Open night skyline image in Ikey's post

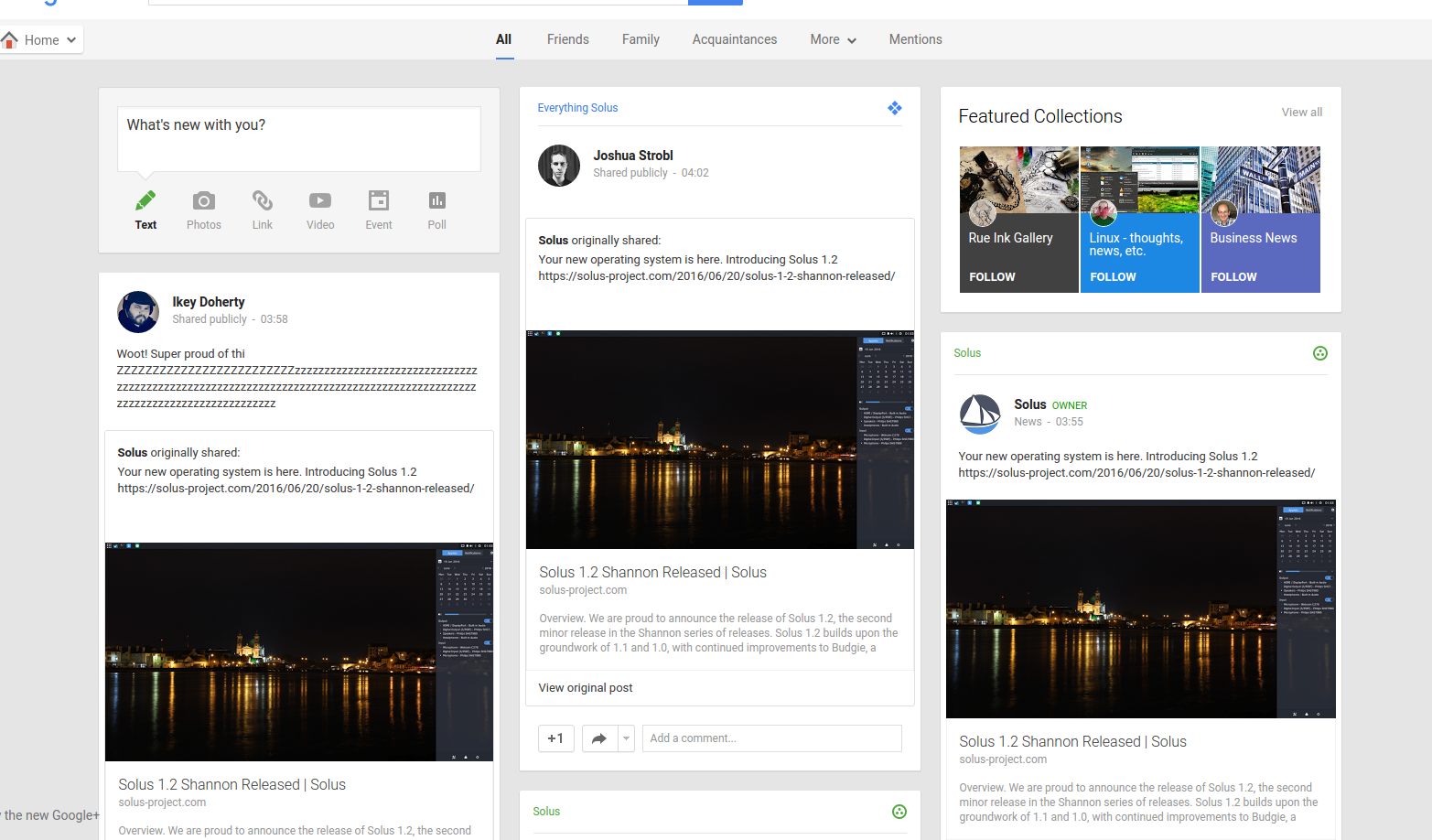299,652
